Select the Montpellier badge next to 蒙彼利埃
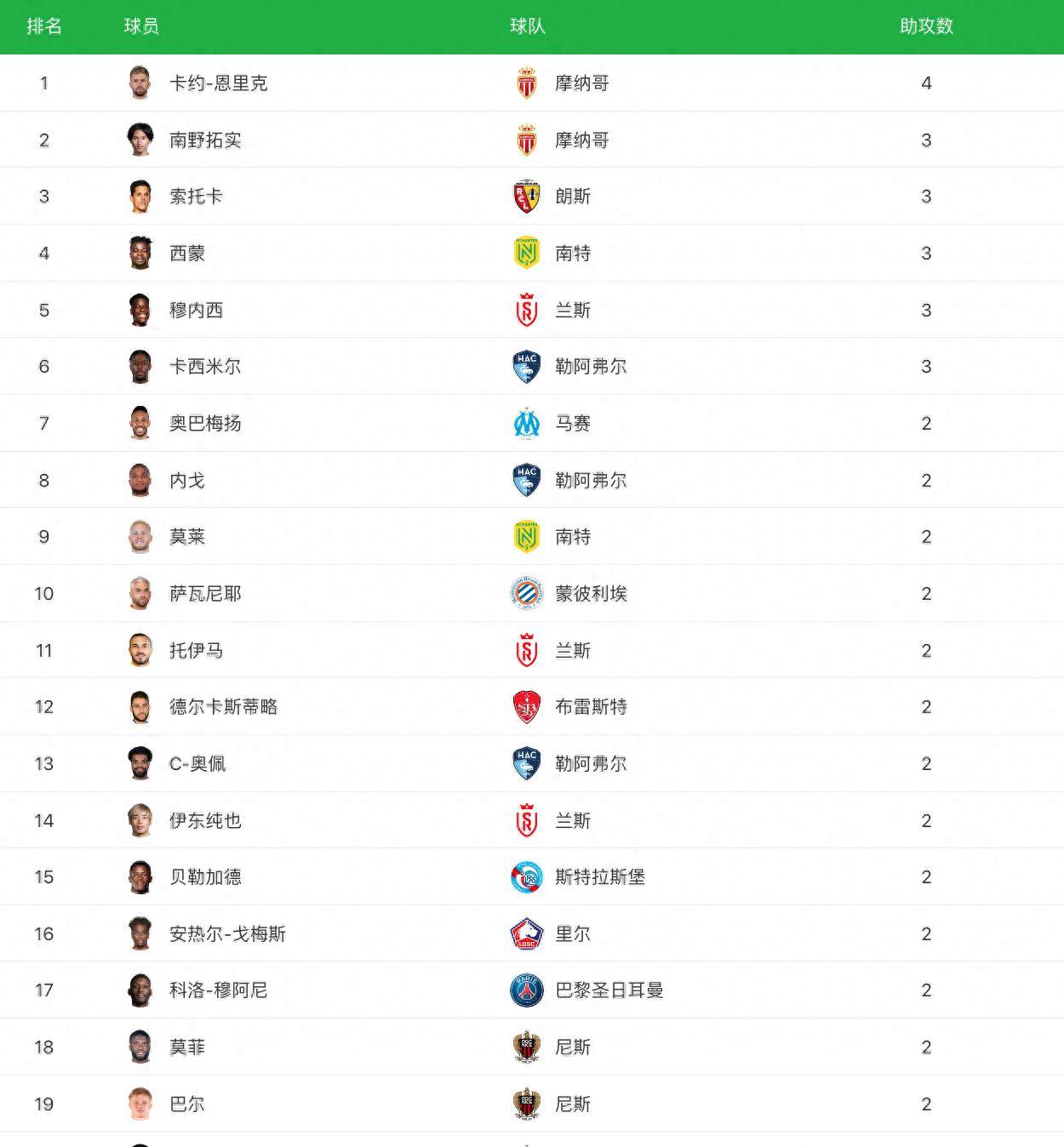 [527, 593]
